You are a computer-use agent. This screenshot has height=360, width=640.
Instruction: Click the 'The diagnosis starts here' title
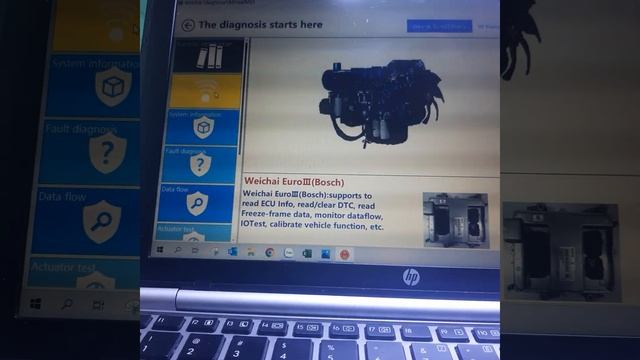point(260,25)
